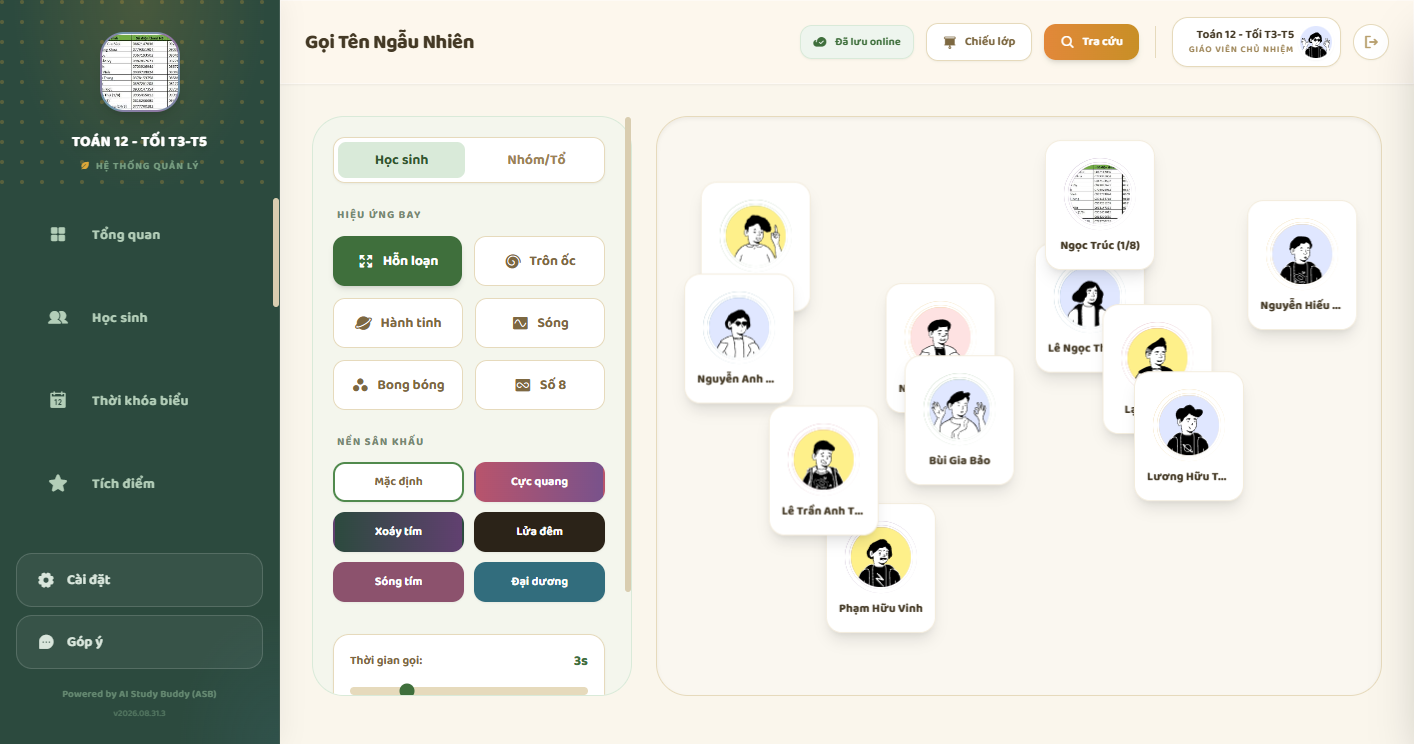Click the presentation icon on Chiếu lớp
The image size is (1414, 744).
[x=949, y=42]
